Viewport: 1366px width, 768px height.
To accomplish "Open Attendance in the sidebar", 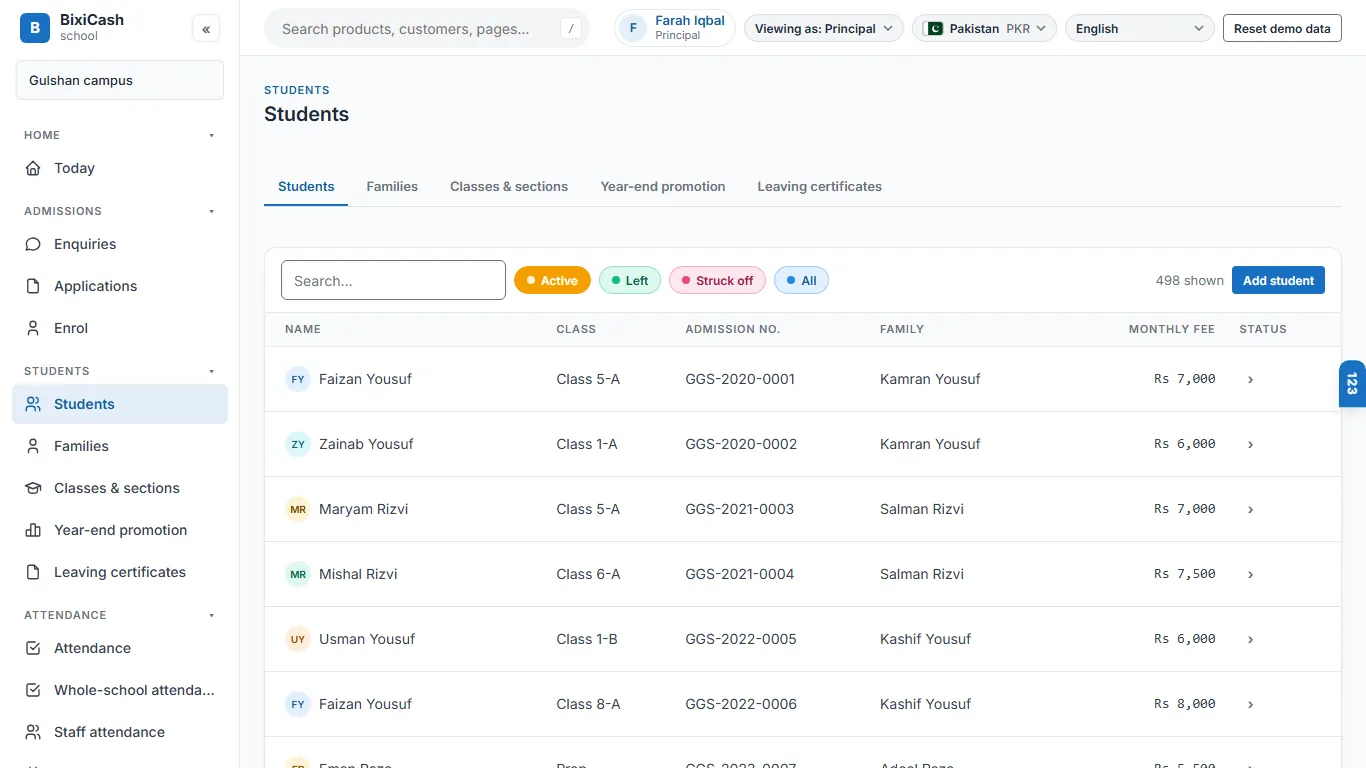I will [120, 648].
